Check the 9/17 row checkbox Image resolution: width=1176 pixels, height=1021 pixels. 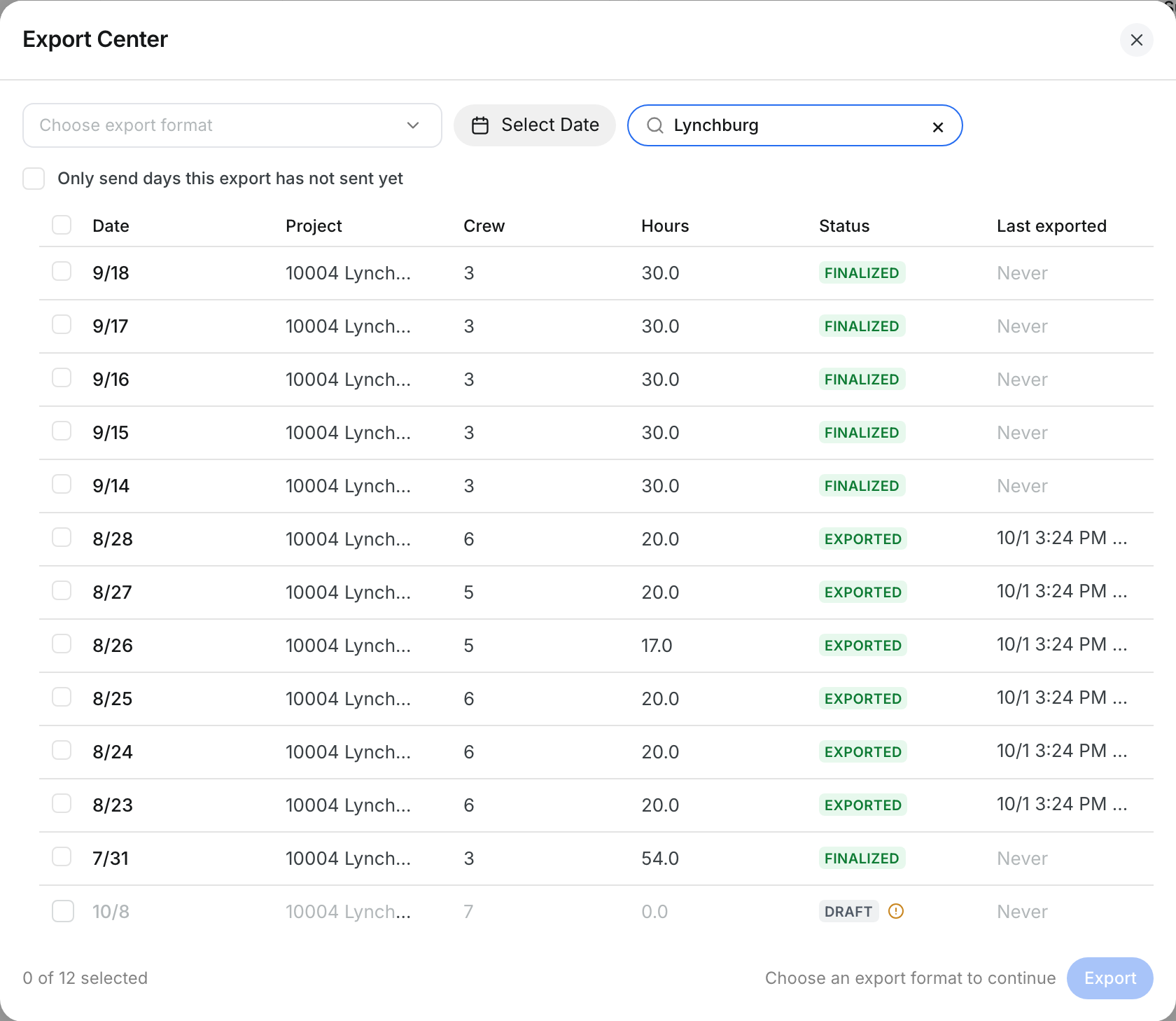pyautogui.click(x=62, y=324)
